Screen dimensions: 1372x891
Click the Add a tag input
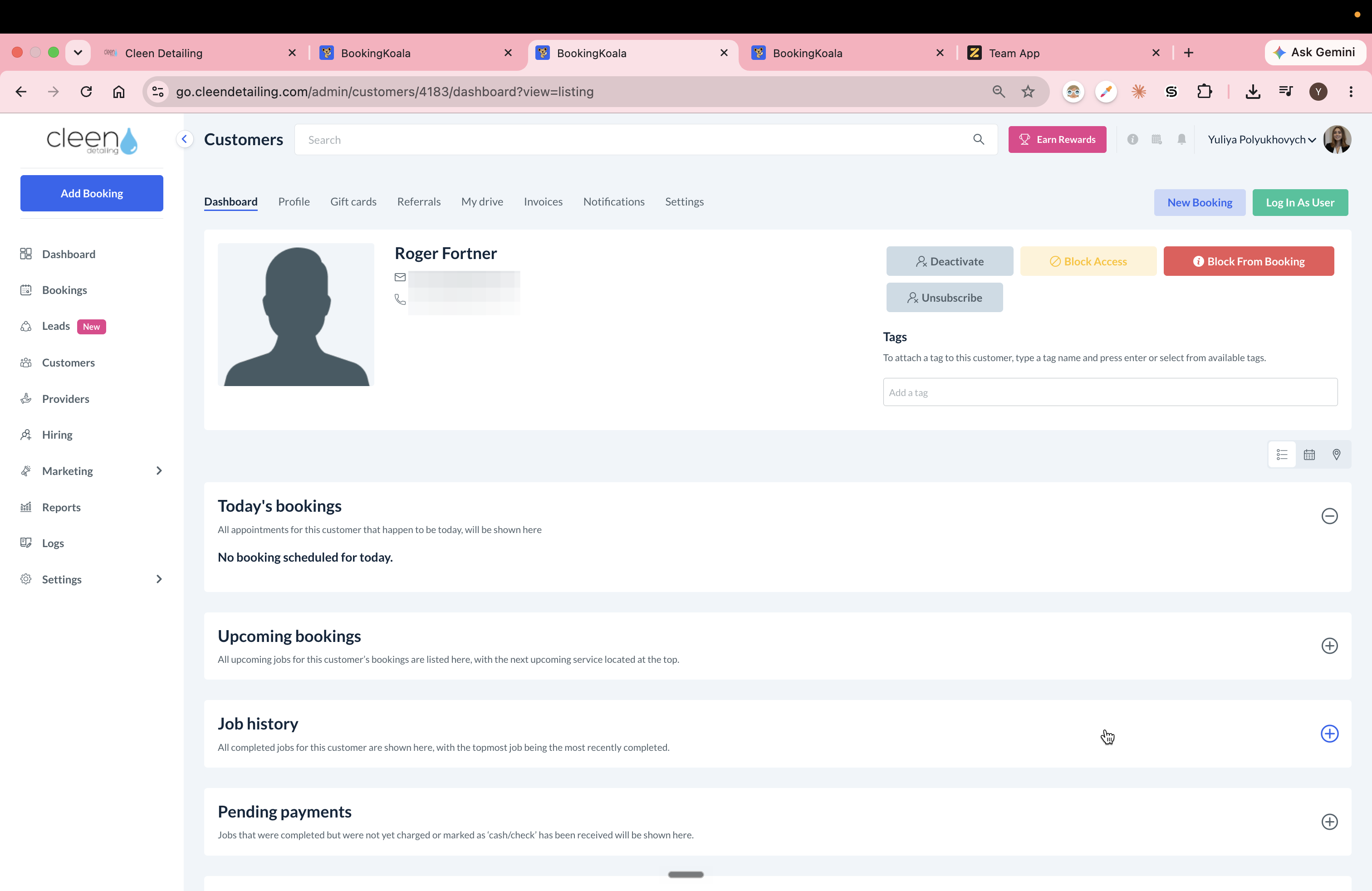pyautogui.click(x=1110, y=392)
